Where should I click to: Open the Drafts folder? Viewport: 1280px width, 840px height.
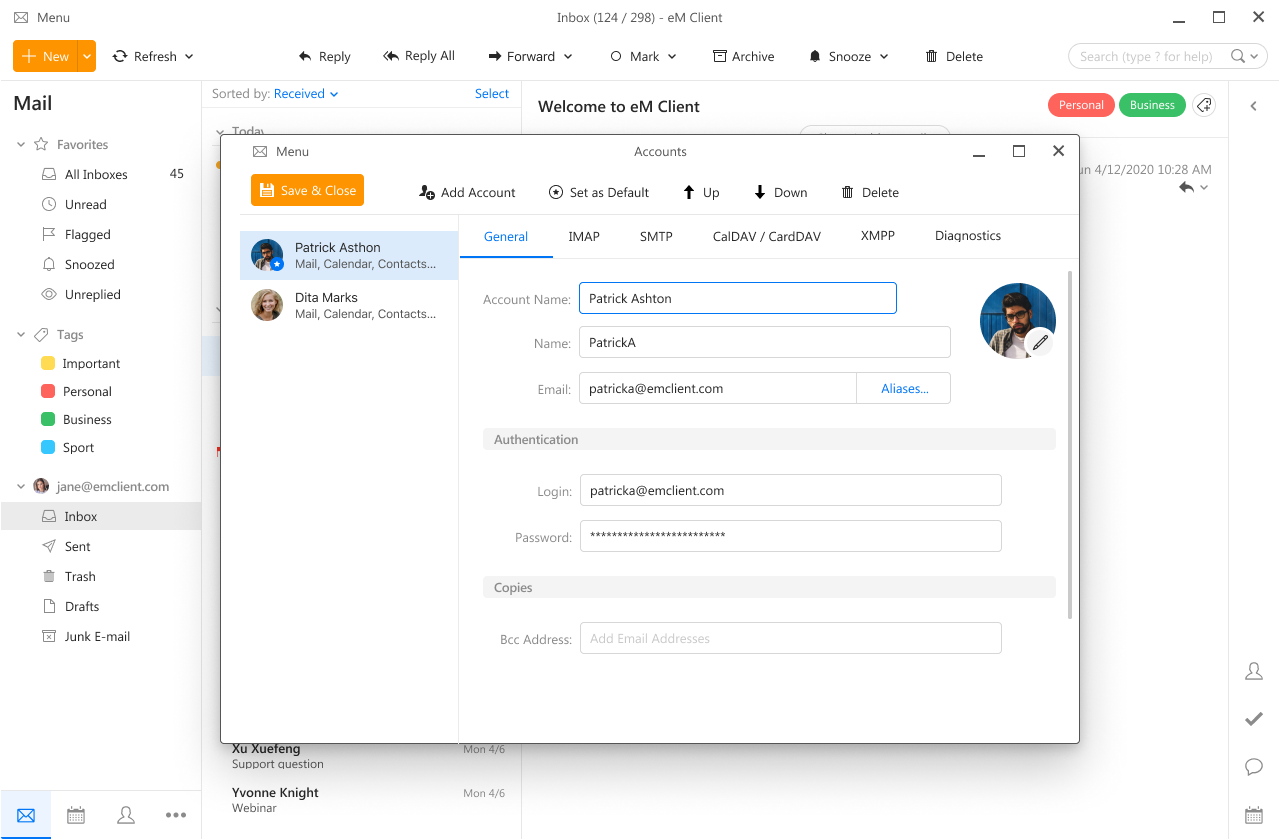point(100,606)
